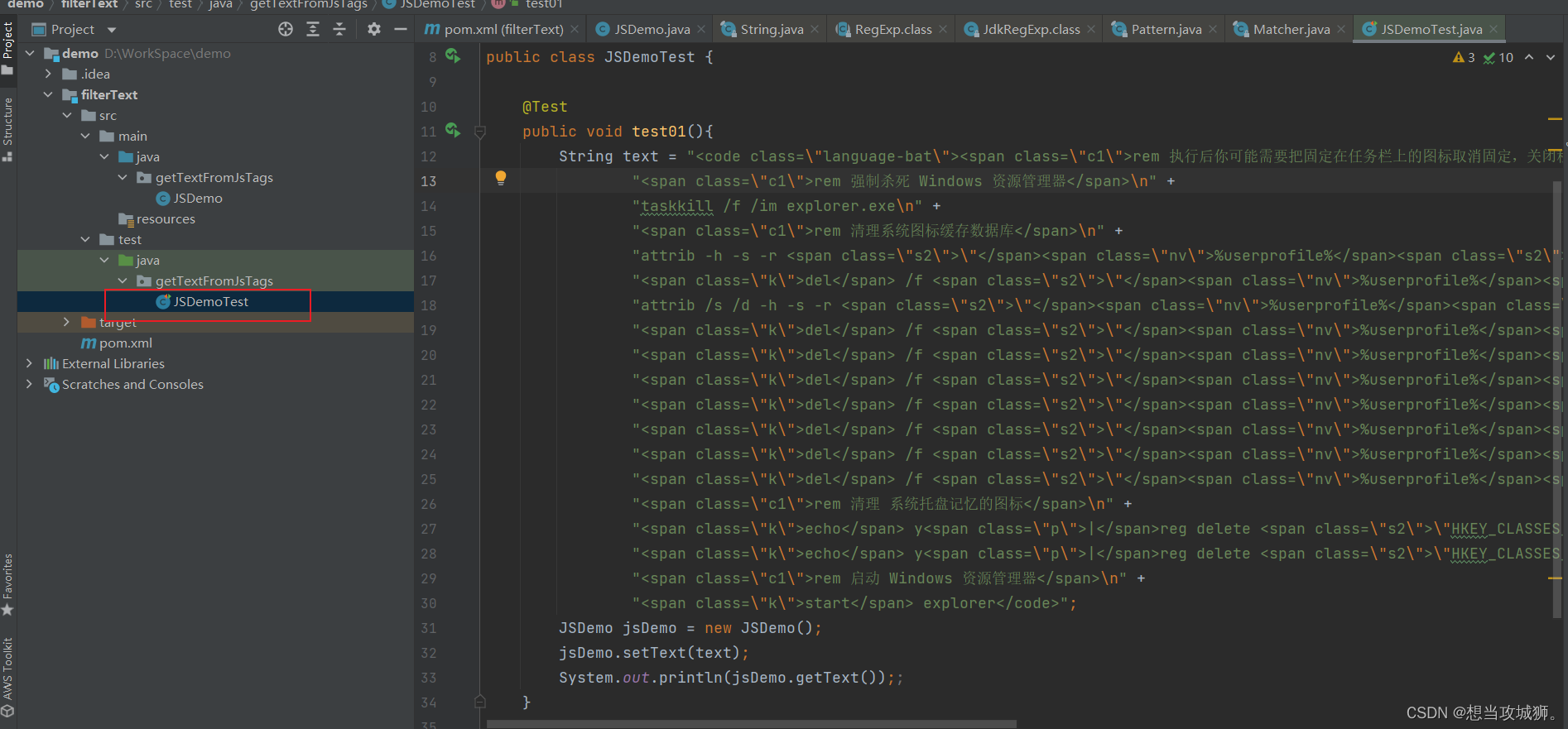
Task: Open the AWS Toolkit tool window
Action: (7, 677)
